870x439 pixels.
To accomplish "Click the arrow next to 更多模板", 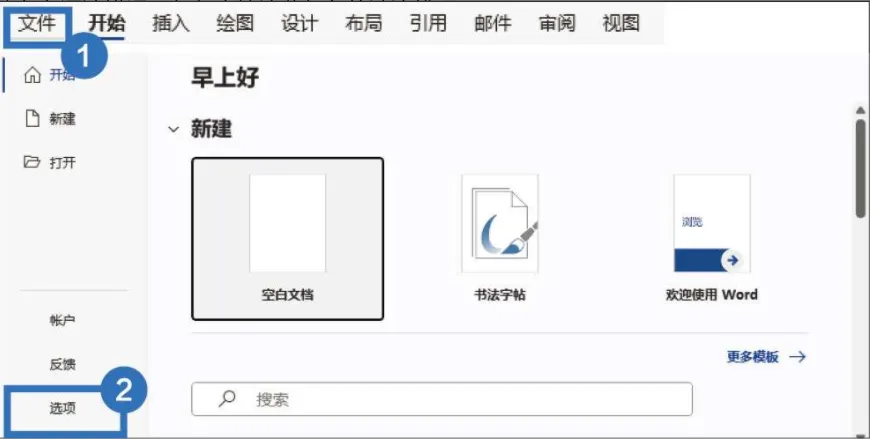I will point(798,357).
